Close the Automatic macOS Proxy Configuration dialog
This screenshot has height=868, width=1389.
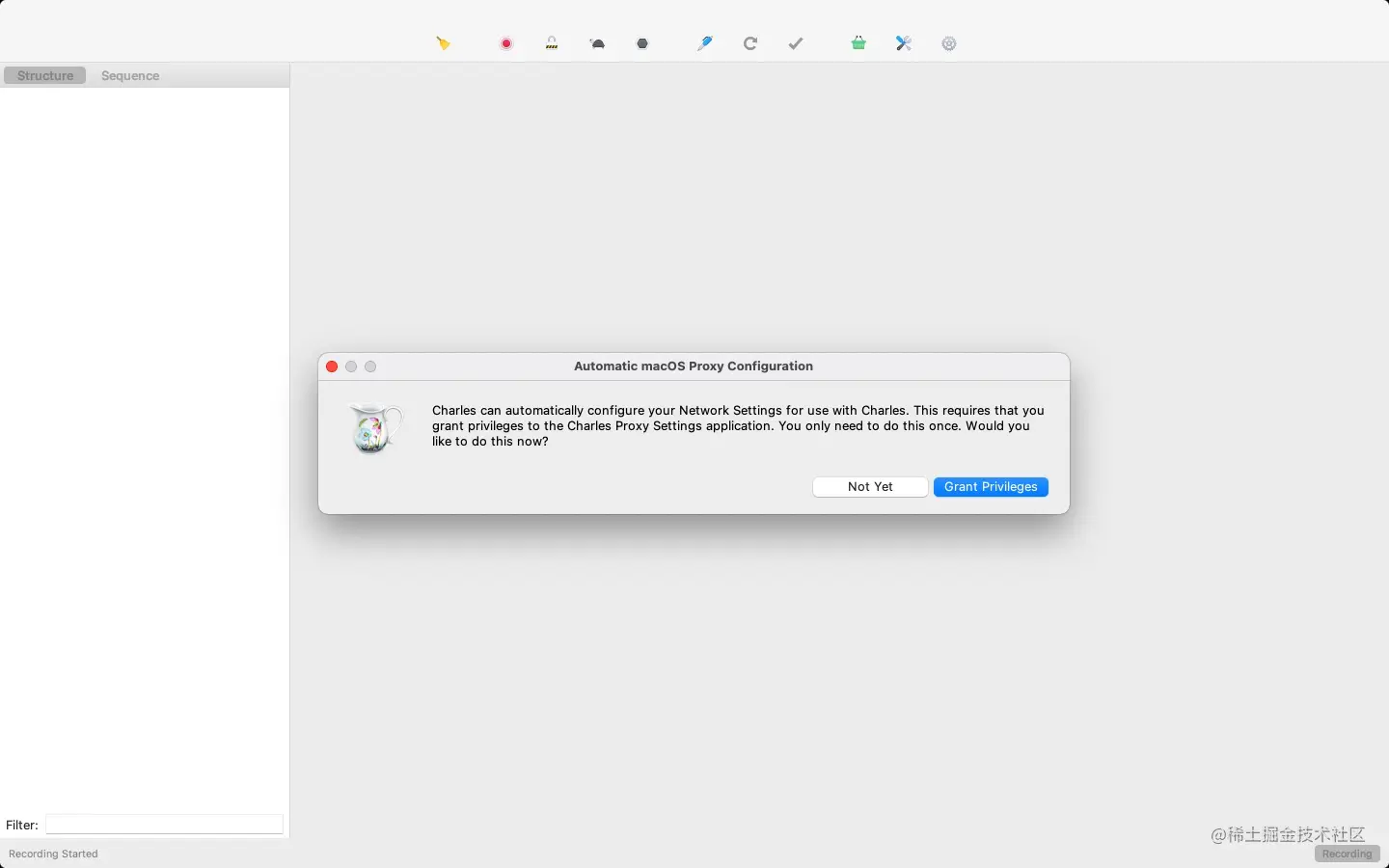coord(332,366)
